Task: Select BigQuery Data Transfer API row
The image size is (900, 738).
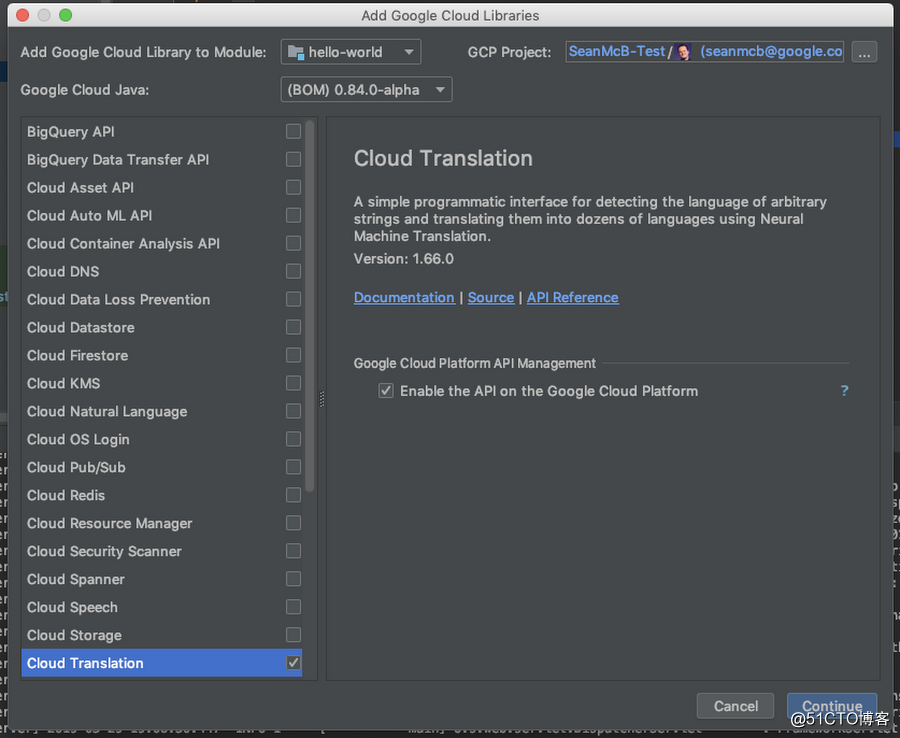Action: [x=162, y=159]
